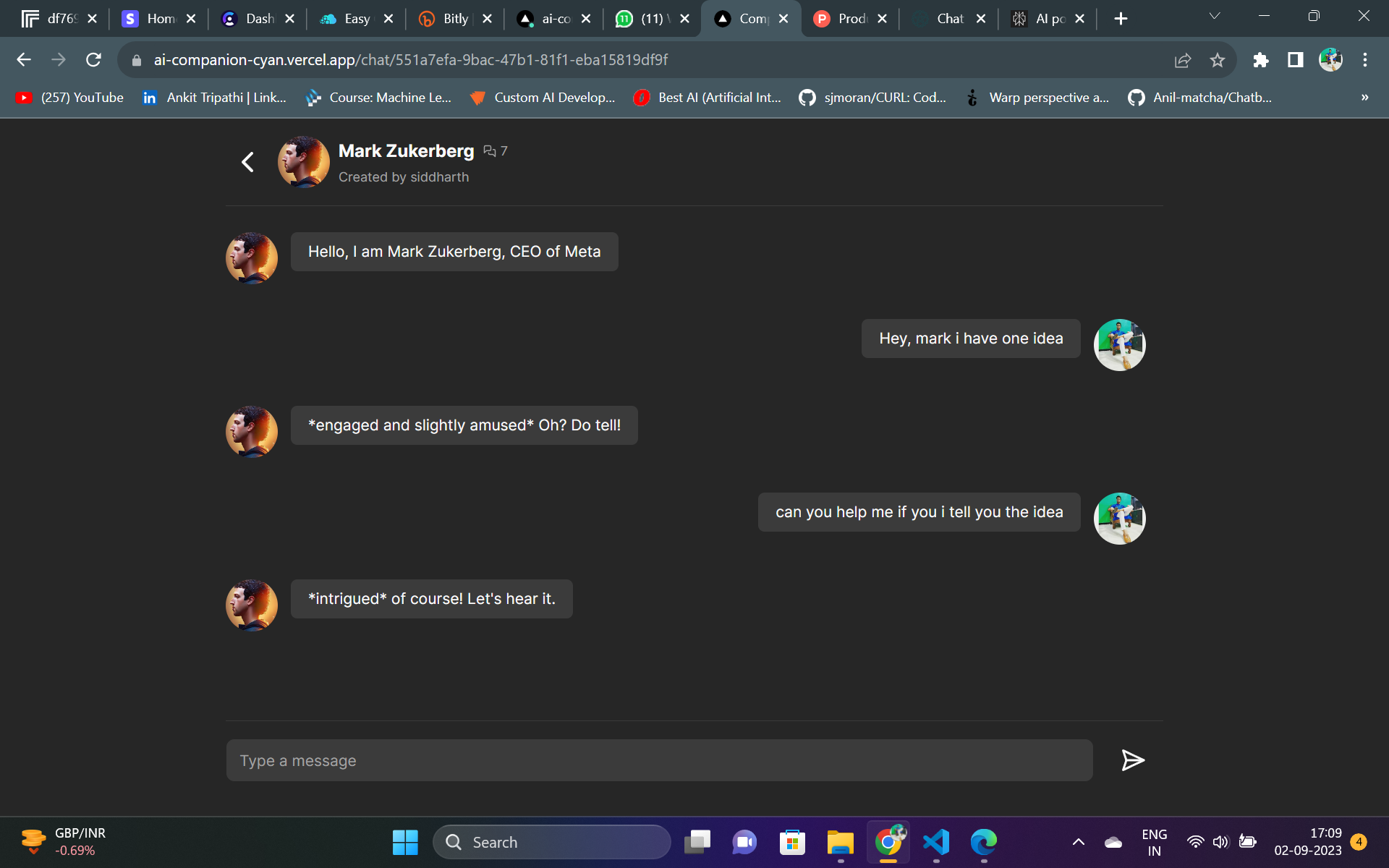Close the Prod tab
Viewport: 1389px width, 868px height.
[883, 19]
